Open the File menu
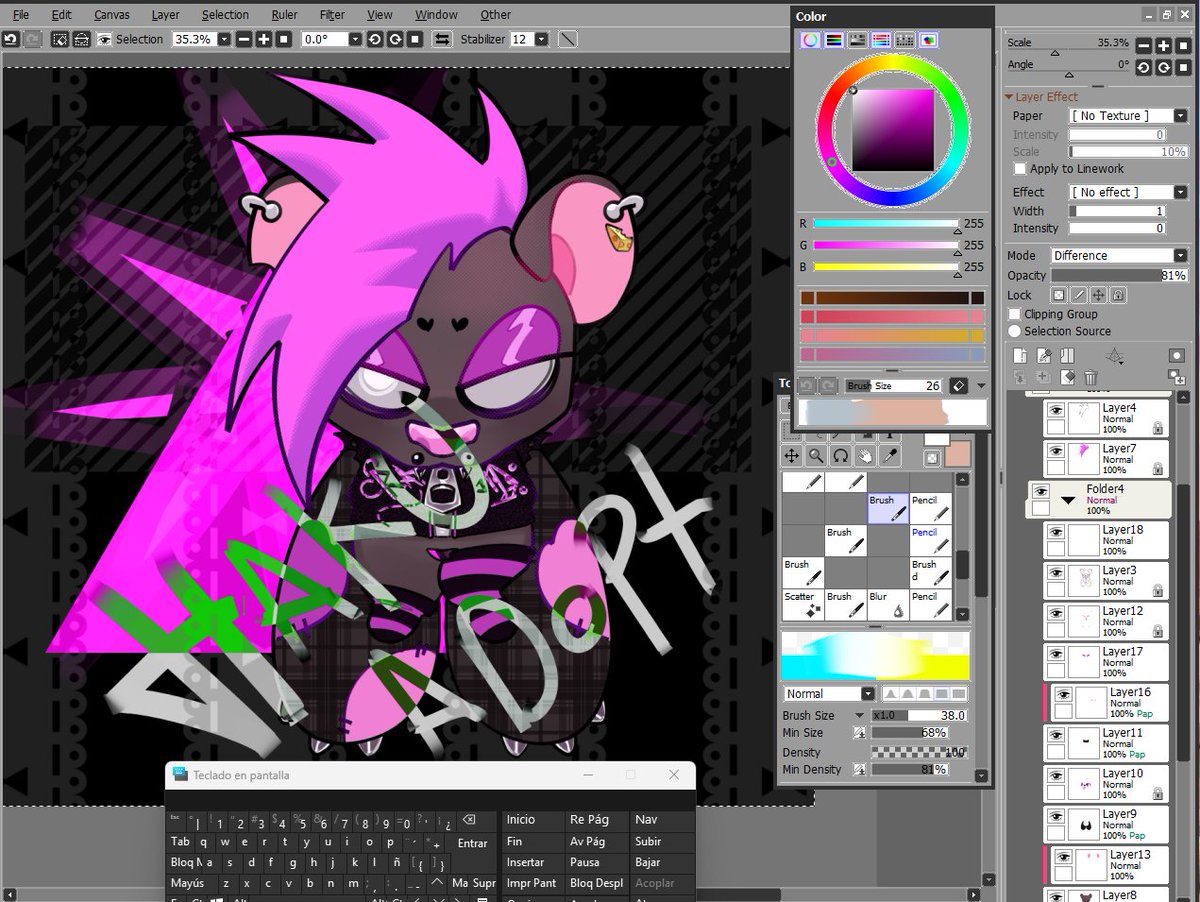 tap(20, 15)
